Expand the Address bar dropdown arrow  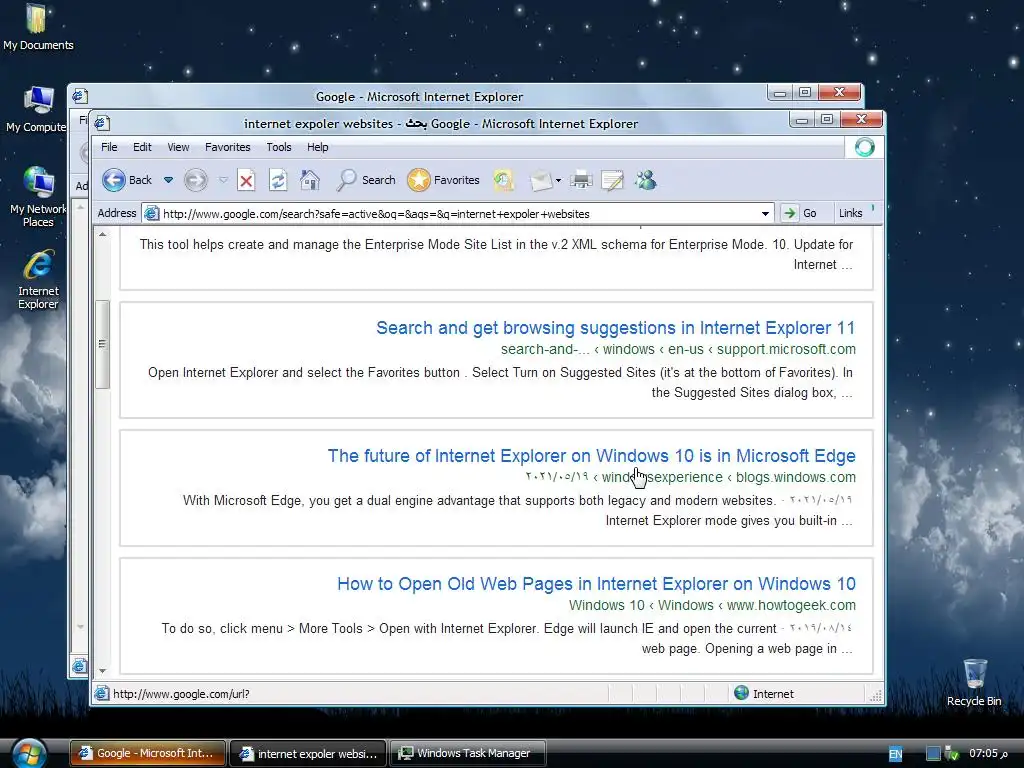765,214
